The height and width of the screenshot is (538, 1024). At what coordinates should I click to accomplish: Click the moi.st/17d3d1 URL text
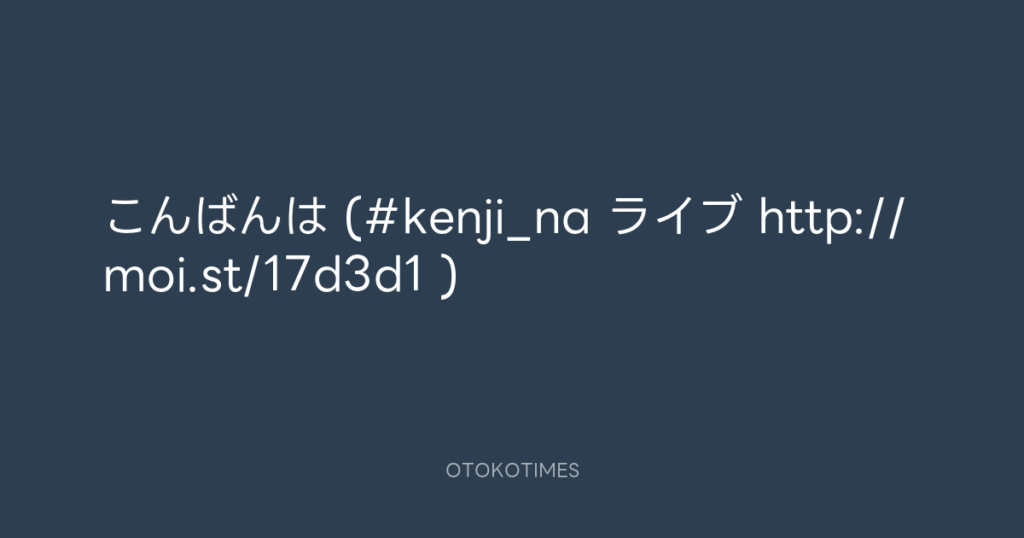[264, 276]
